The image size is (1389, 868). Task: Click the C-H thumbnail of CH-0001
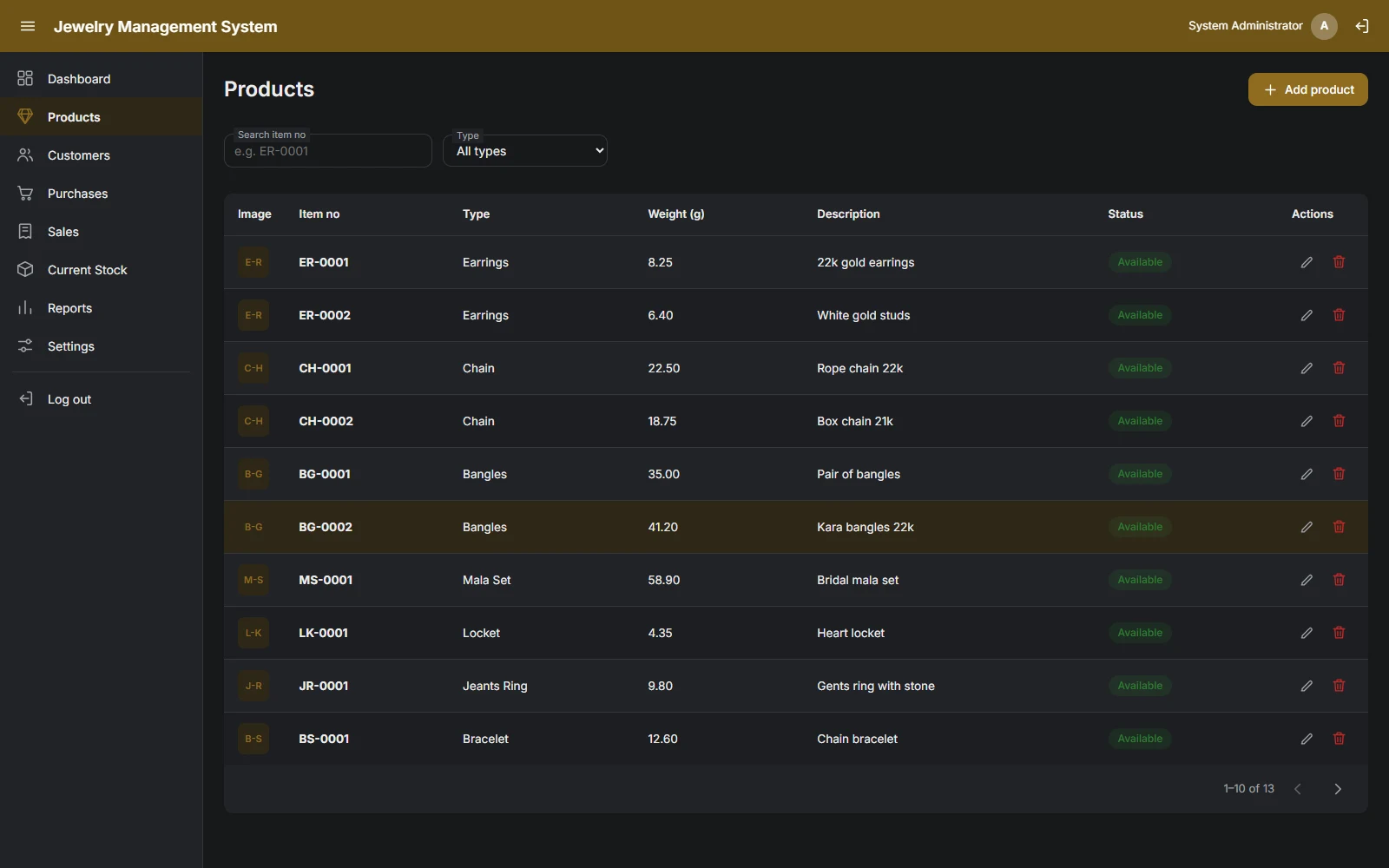253,368
